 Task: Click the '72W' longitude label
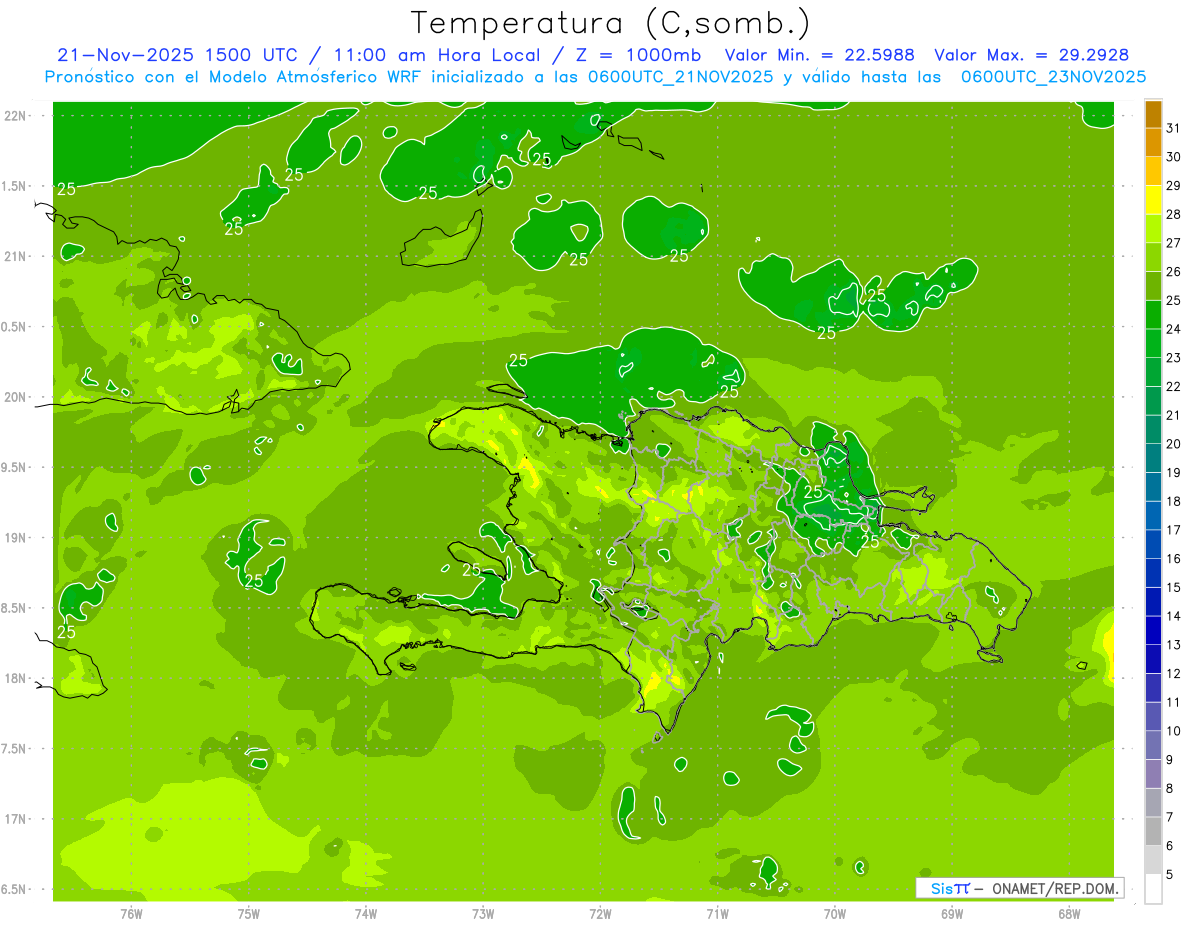click(600, 913)
